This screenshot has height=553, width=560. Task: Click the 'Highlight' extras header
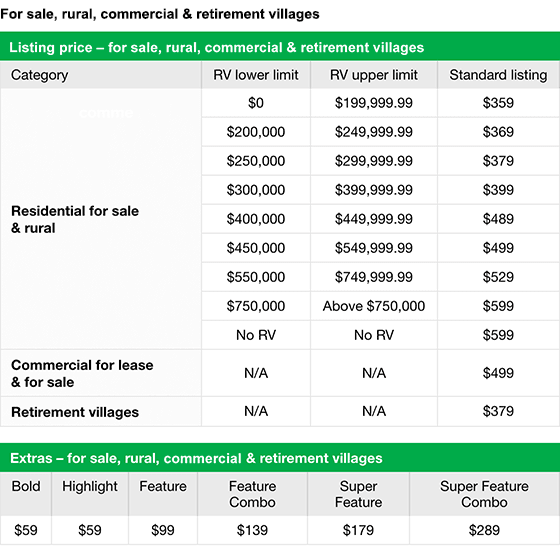tap(90, 487)
